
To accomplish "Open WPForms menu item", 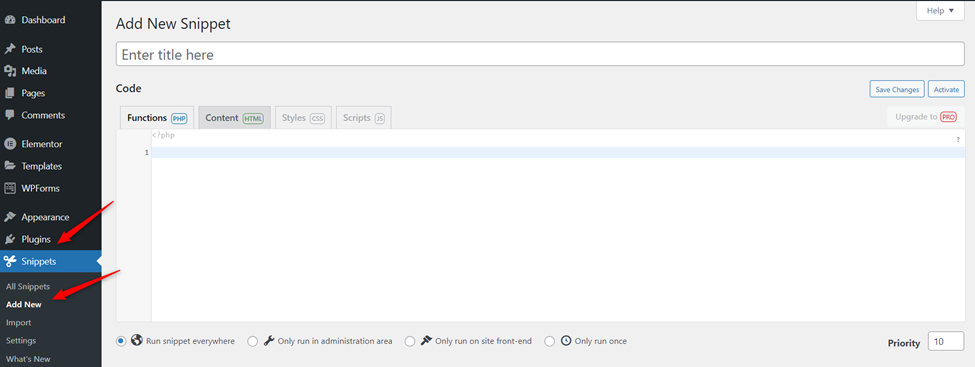I will coord(50,188).
